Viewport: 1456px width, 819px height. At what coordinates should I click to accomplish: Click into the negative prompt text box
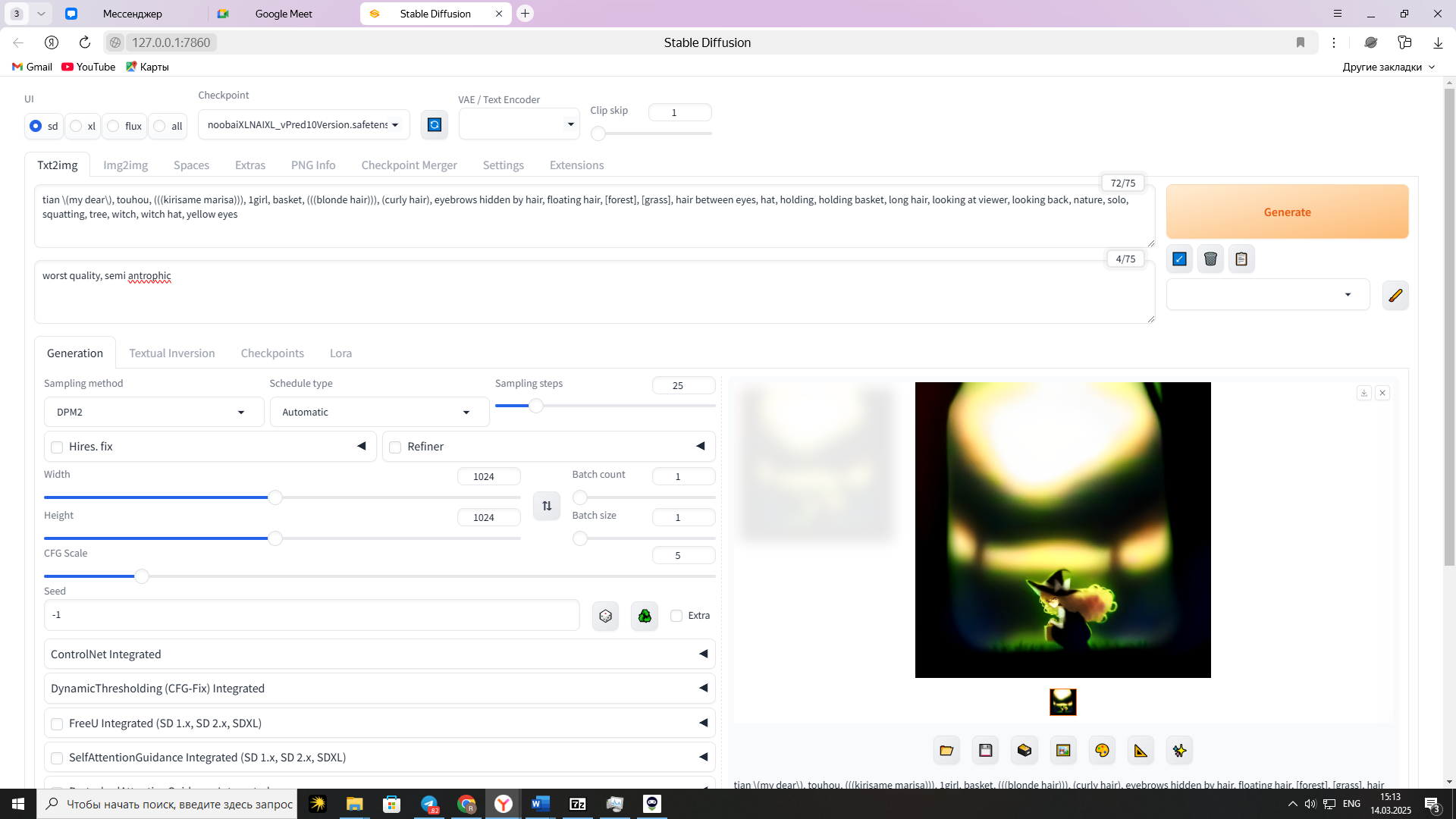[595, 292]
